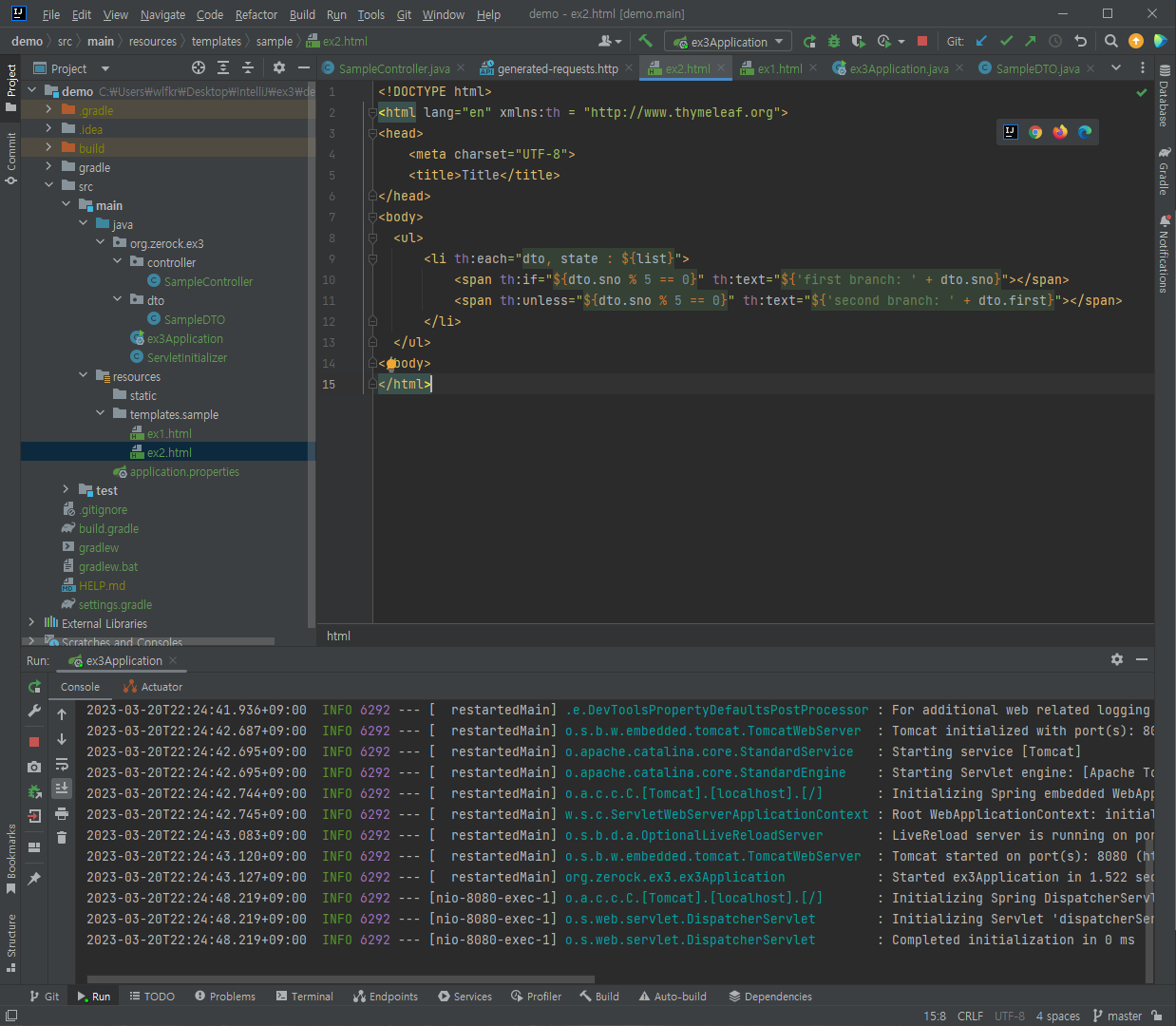1176x1026 pixels.
Task: Click the 4 spaces indent setting
Action: pos(1057,1016)
